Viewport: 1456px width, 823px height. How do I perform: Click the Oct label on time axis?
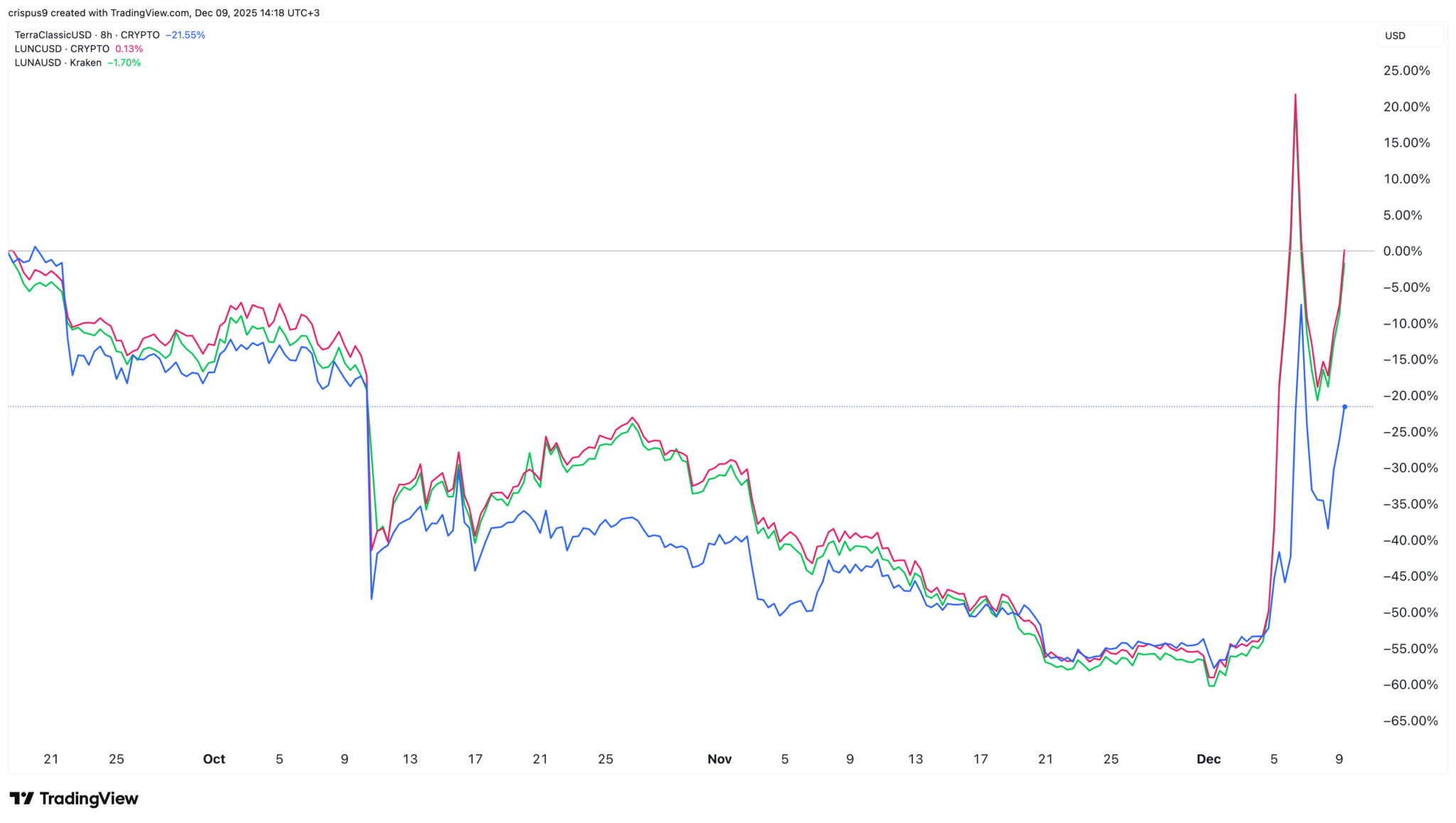(x=214, y=759)
